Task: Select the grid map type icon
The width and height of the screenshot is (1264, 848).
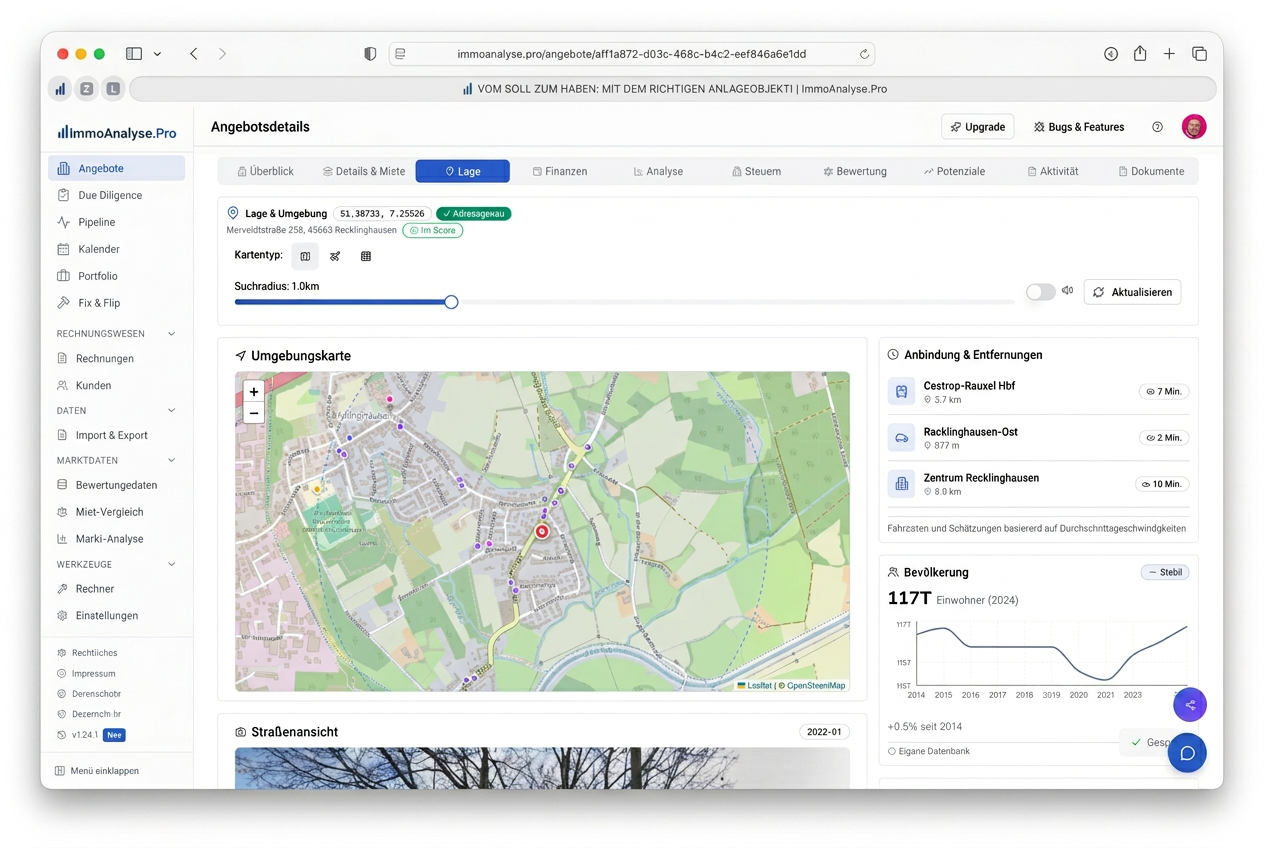Action: [x=366, y=256]
